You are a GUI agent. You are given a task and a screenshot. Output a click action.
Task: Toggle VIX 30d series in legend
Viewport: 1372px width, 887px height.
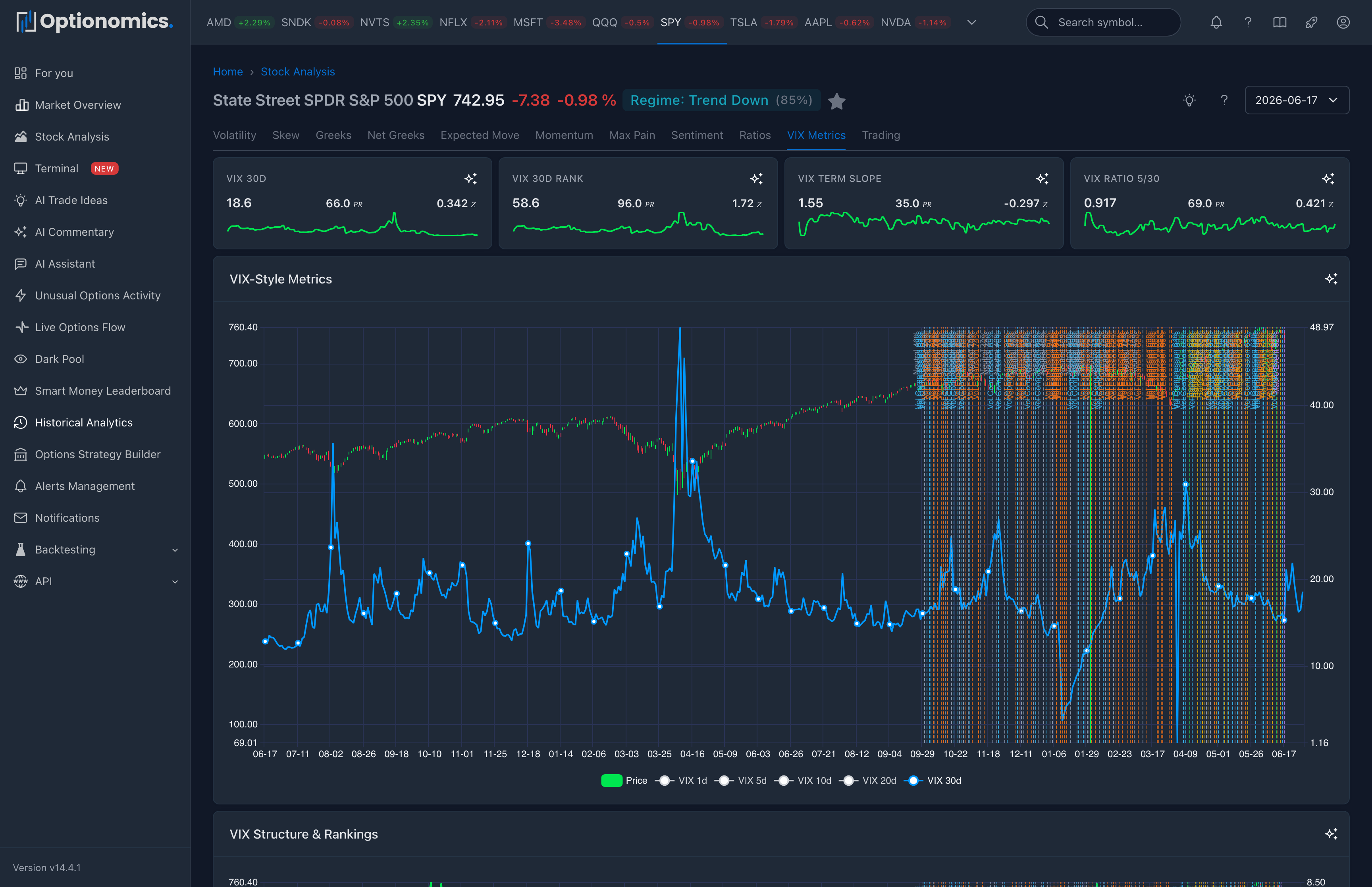(933, 781)
